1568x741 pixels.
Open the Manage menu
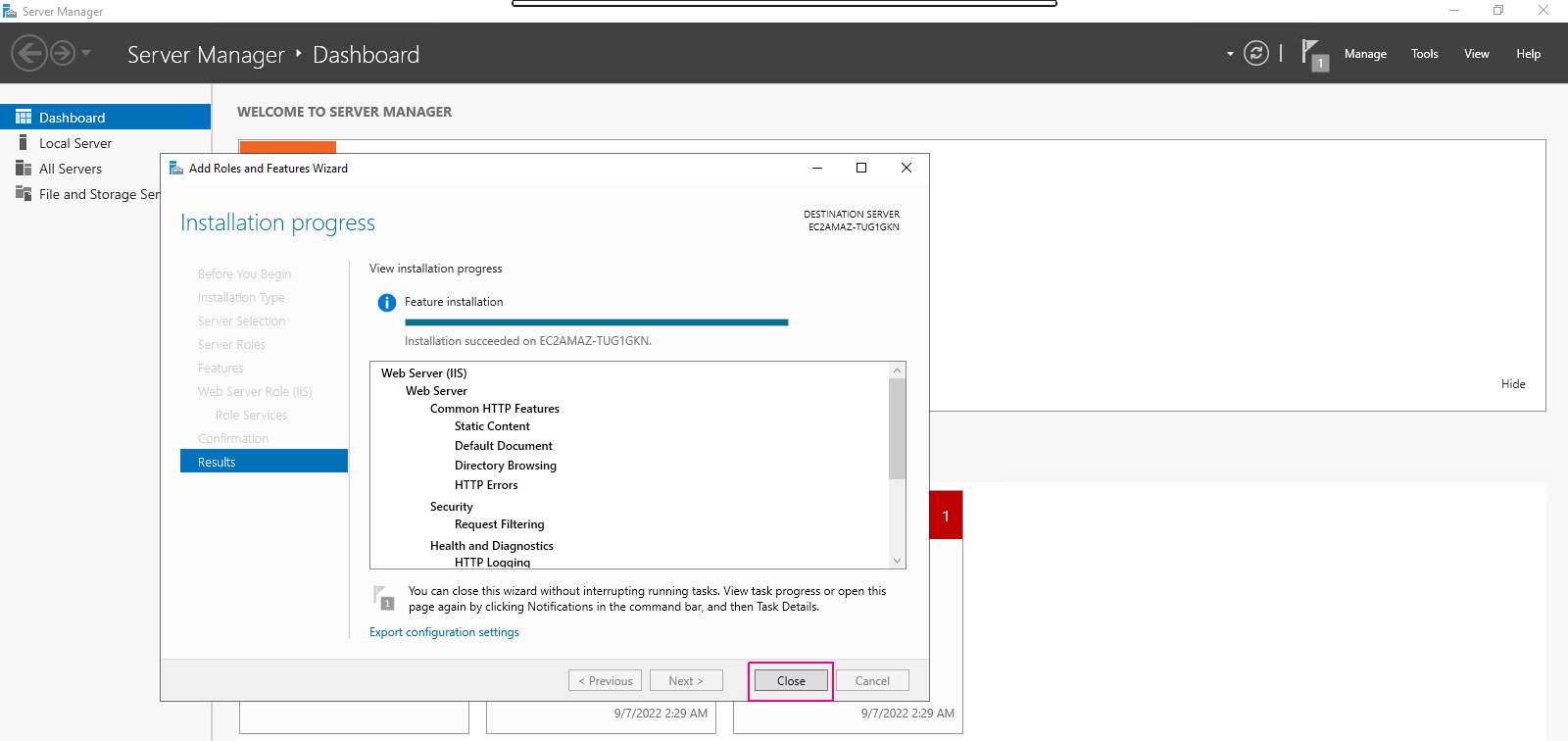click(x=1365, y=54)
